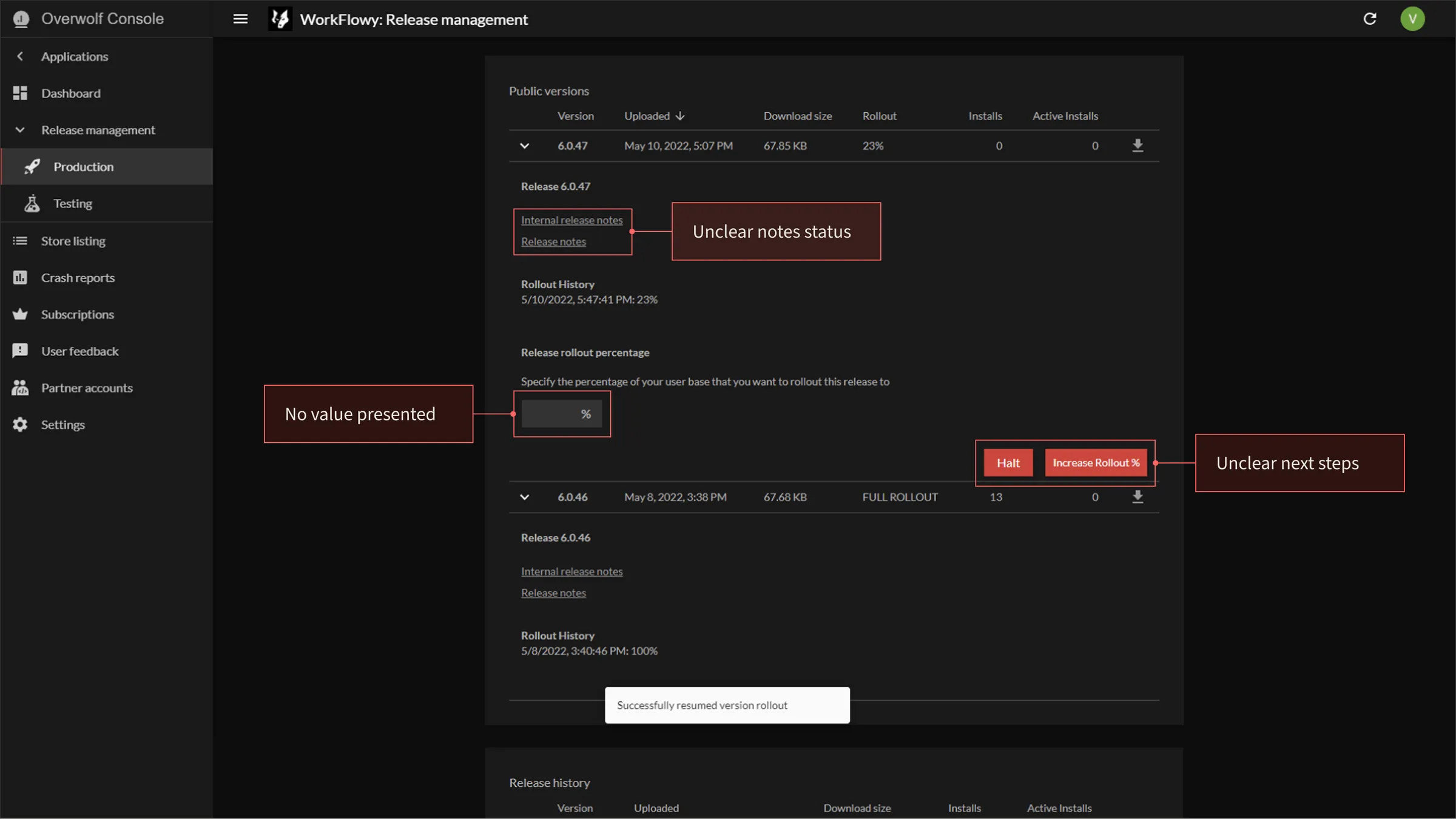Open Settings gear icon
This screenshot has width=1456, height=819.
20,425
